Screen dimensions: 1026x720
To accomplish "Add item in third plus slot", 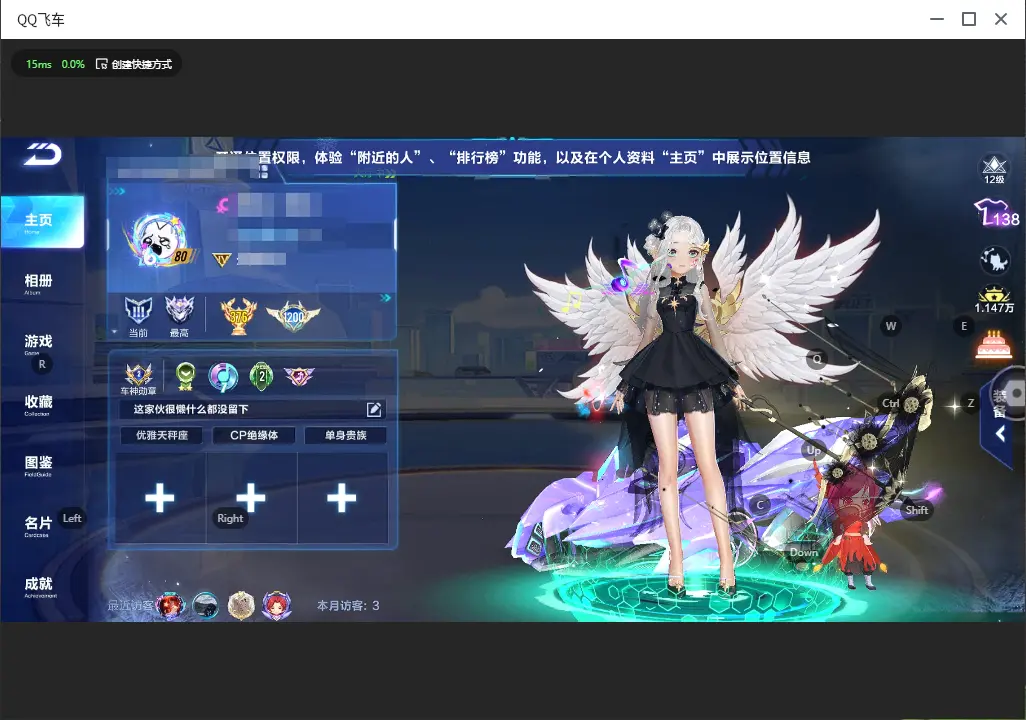I will 342,499.
